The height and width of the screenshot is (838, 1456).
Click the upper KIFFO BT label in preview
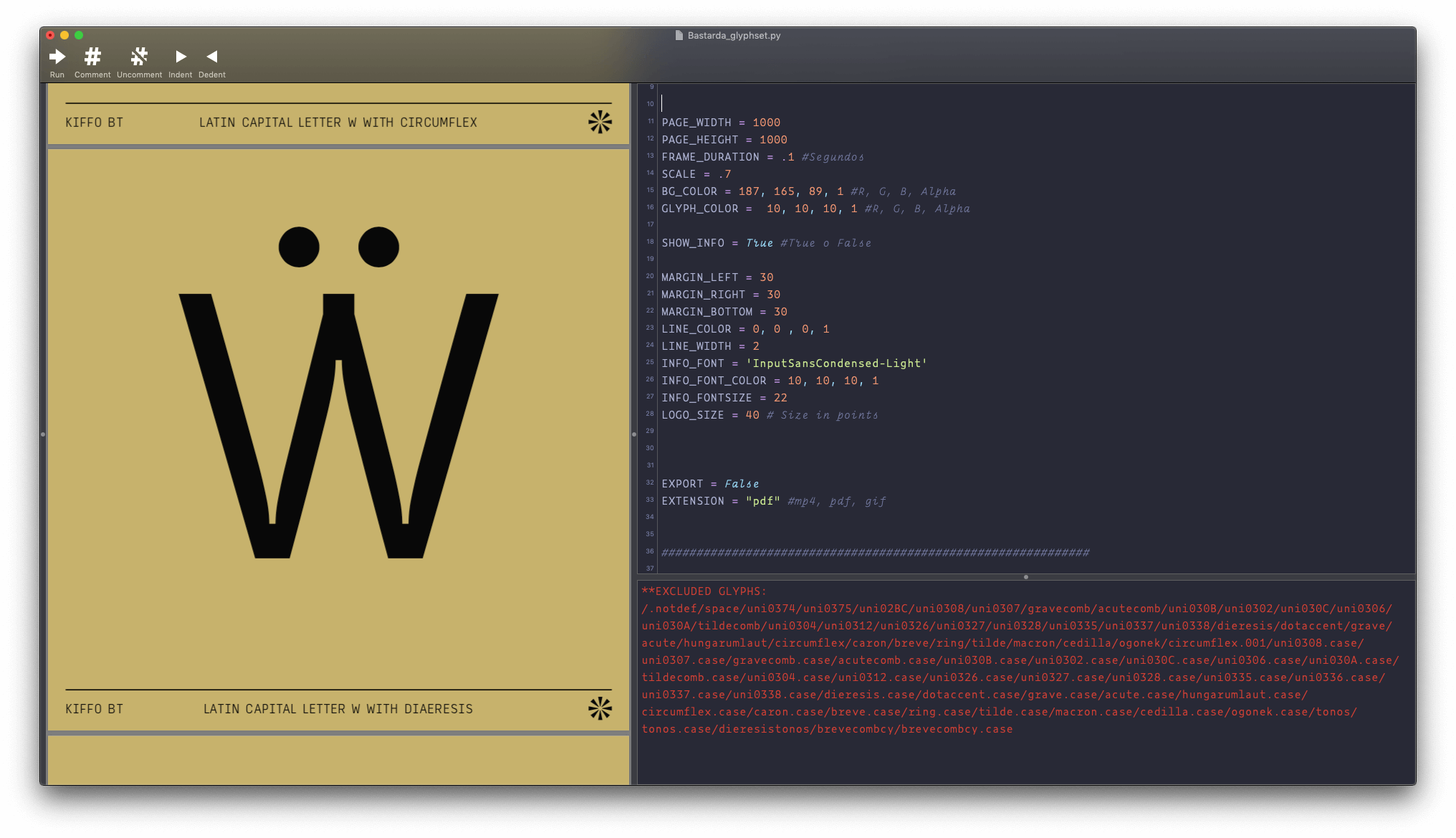click(94, 123)
